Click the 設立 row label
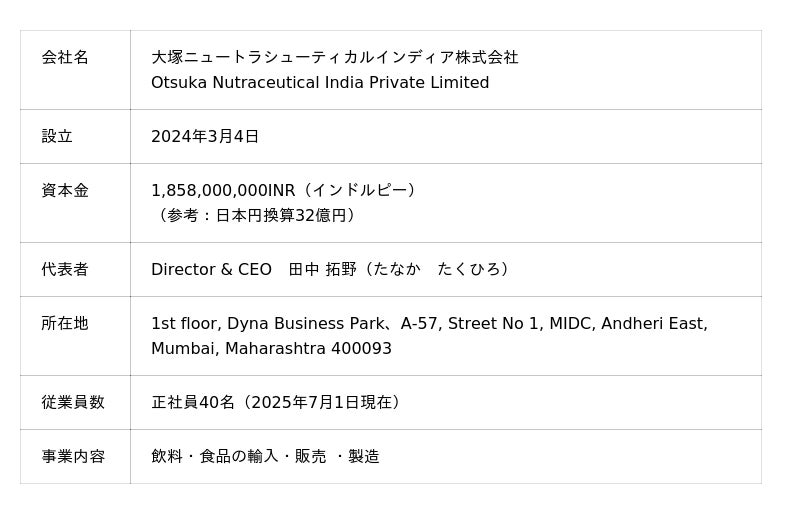Screen dimensions: 800x514 coord(57,137)
